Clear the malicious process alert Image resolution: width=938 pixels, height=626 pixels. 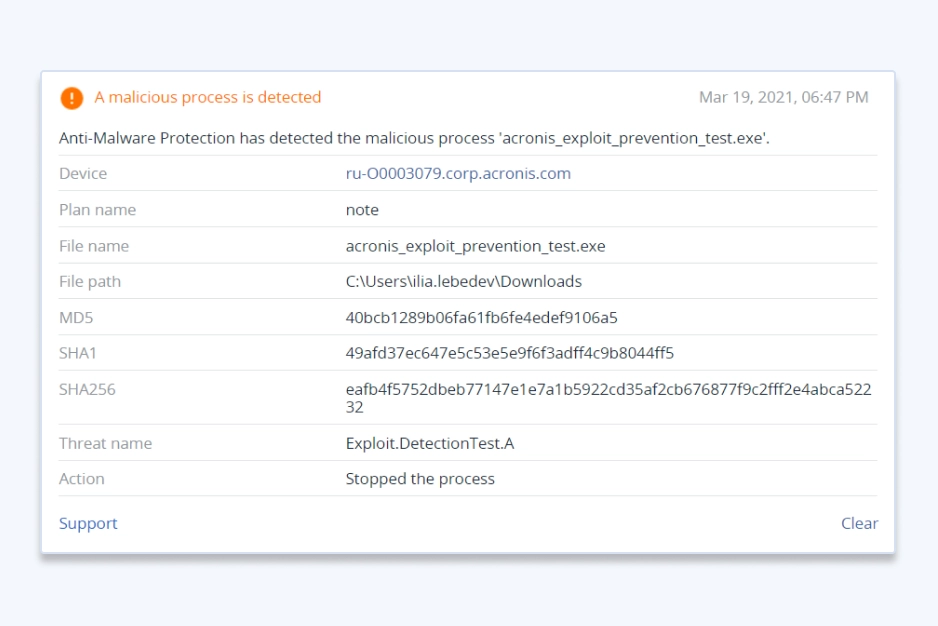click(859, 523)
